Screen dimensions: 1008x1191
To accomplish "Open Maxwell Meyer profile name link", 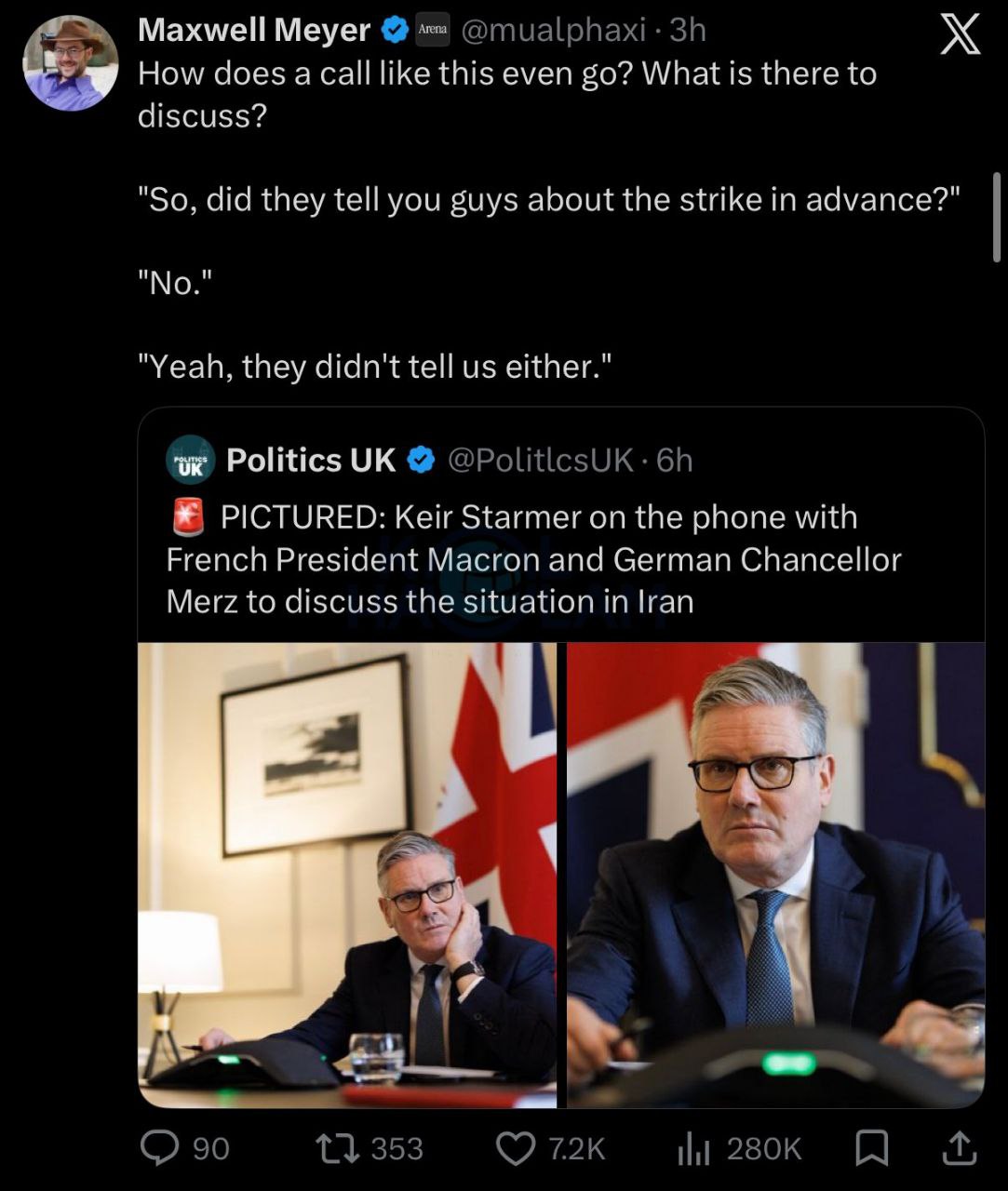I will click(253, 31).
